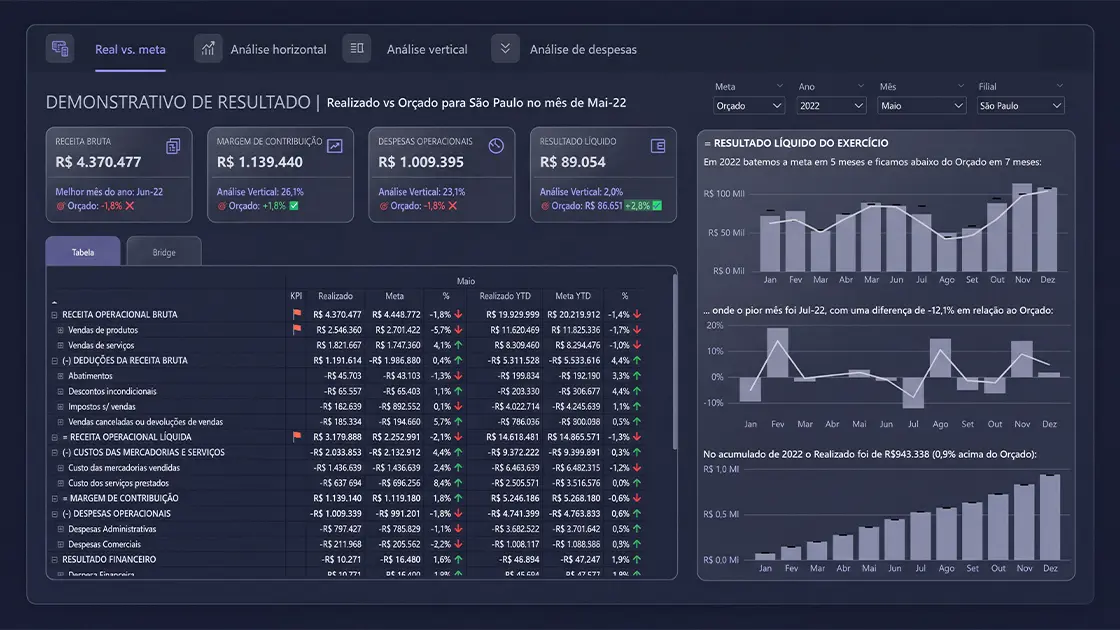Expand the Despesas Administrativas row
Screen dimensions: 1120x630
[x=61, y=529]
